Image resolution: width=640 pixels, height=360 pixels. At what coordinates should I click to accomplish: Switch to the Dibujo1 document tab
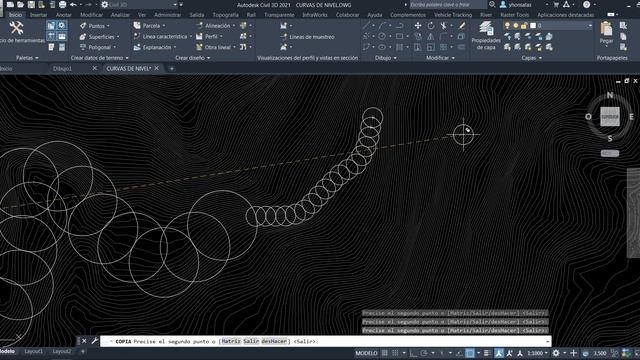tap(62, 69)
